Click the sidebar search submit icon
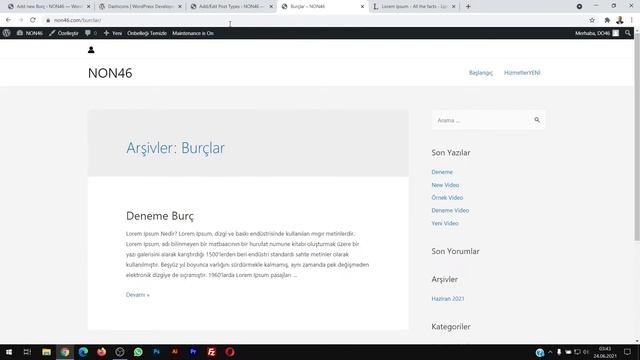Screen dimensions: 640x360 (x=537, y=120)
